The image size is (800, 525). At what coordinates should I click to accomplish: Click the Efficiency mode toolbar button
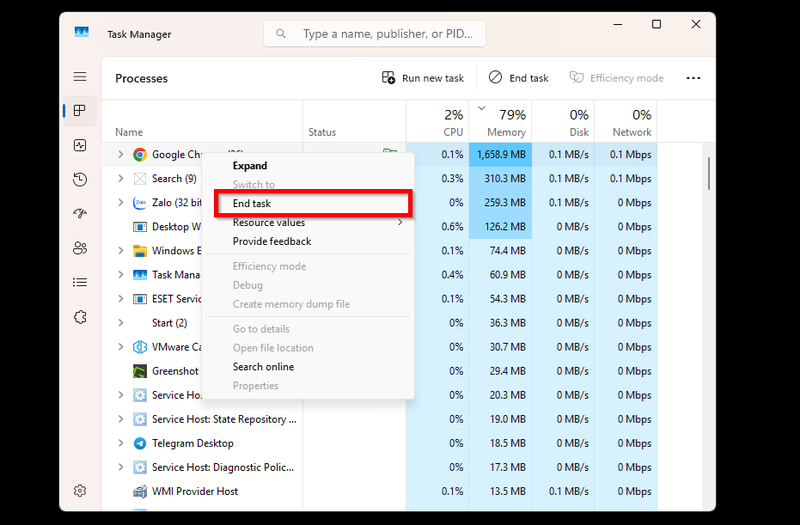[616, 78]
